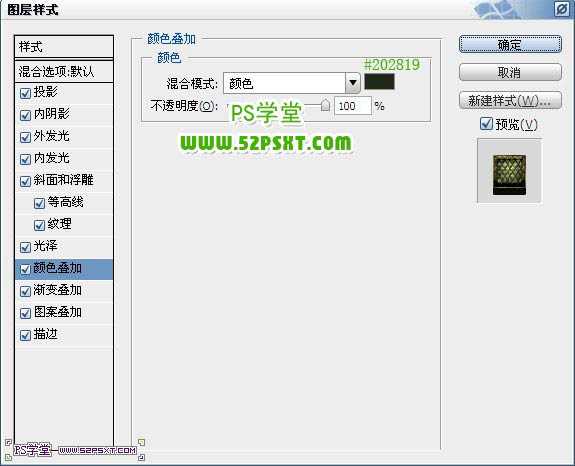Open the 等高线 sub-item settings

point(65,202)
